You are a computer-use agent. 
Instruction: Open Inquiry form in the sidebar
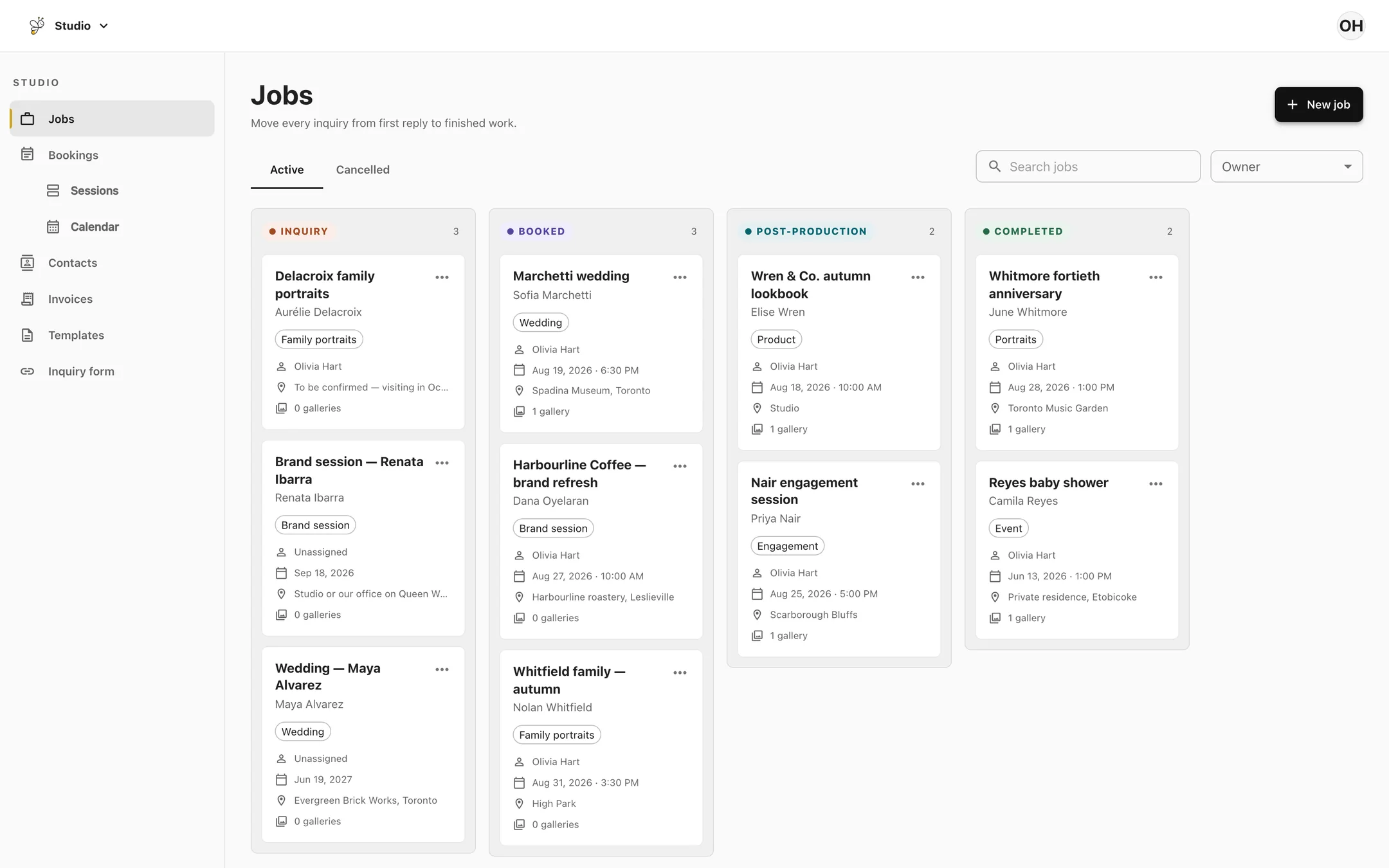coord(112,371)
